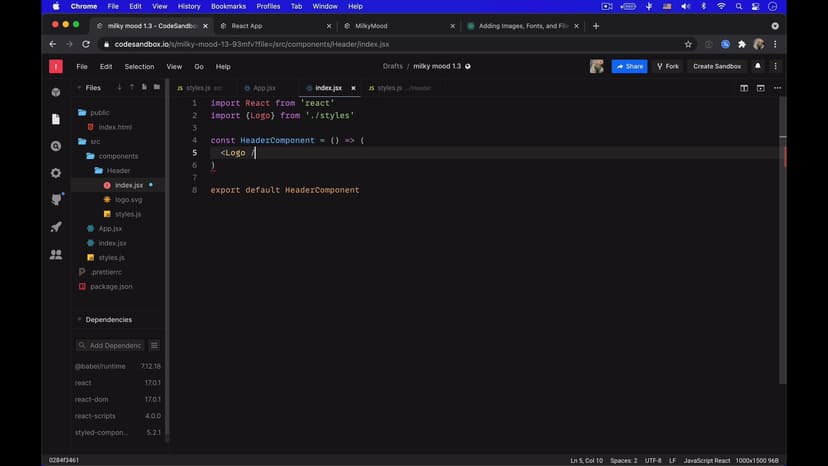Open the GitHub panel in sidebar
This screenshot has width=828, height=466.
click(56, 200)
